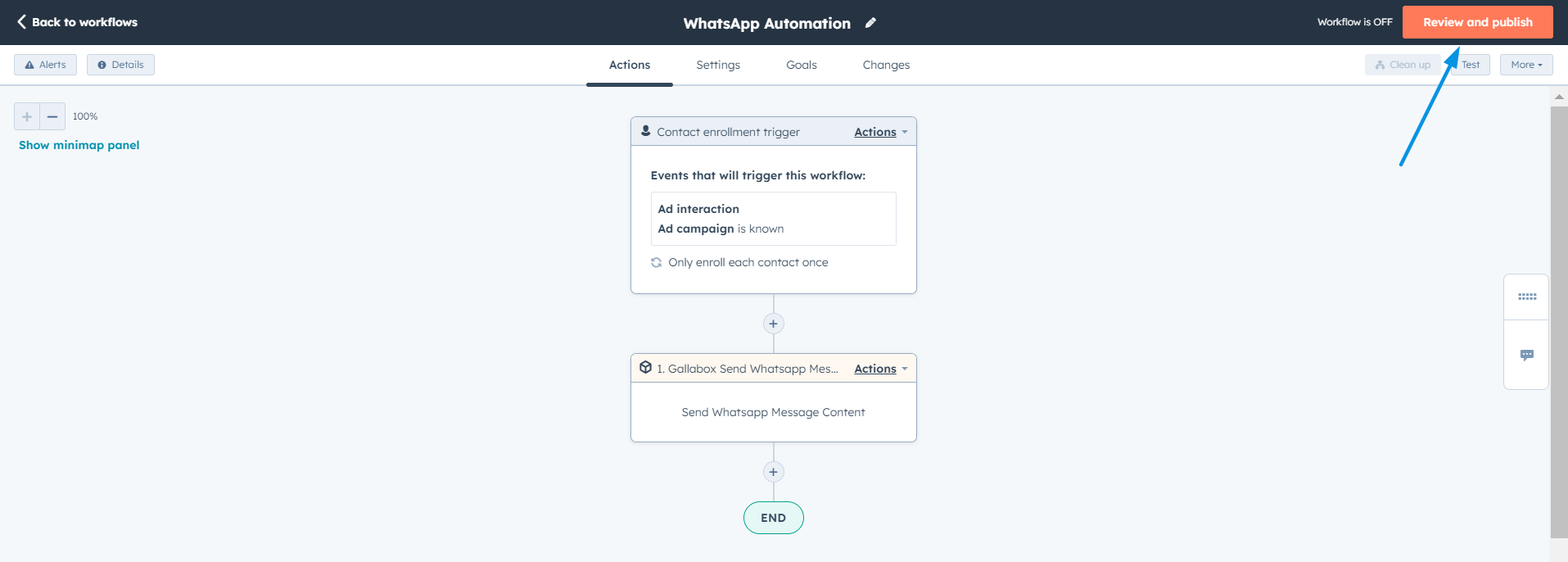Add action before the END node

click(773, 472)
